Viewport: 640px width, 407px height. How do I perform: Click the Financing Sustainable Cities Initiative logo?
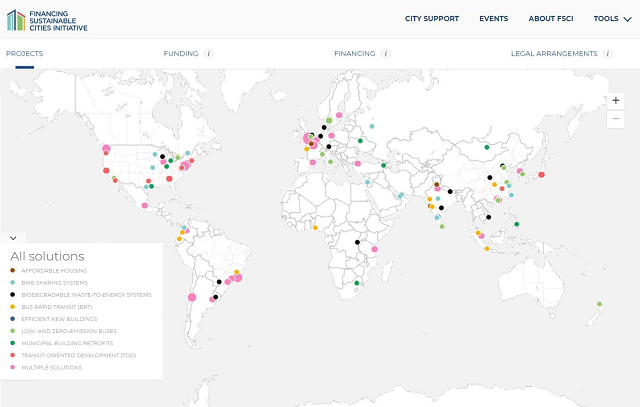[47, 20]
